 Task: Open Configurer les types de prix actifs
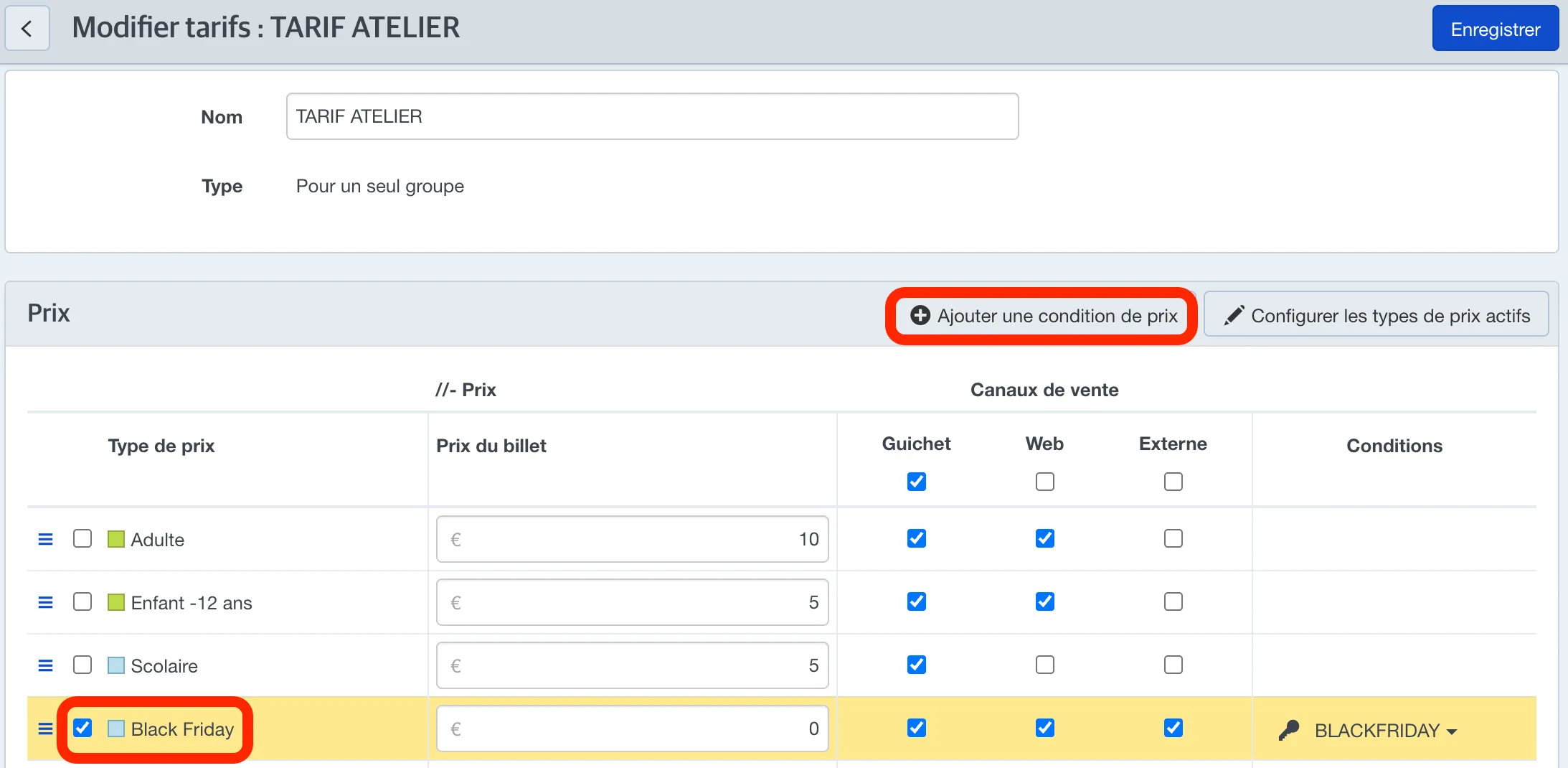pos(1376,314)
